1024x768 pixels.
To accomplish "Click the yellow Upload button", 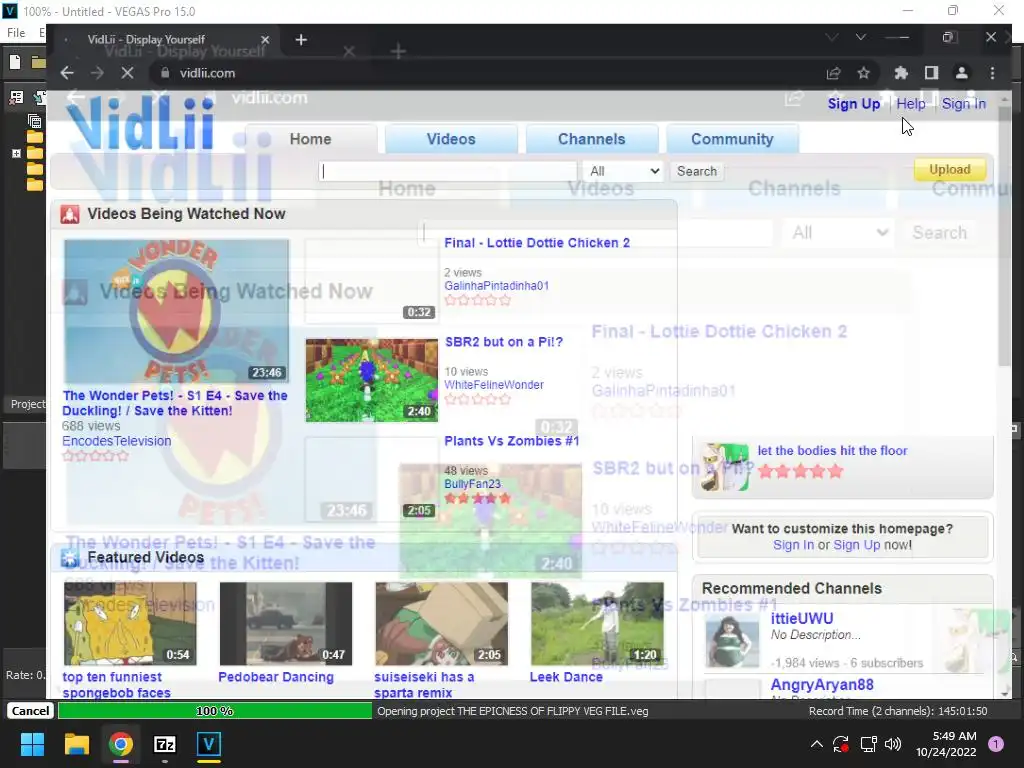I will 950,170.
